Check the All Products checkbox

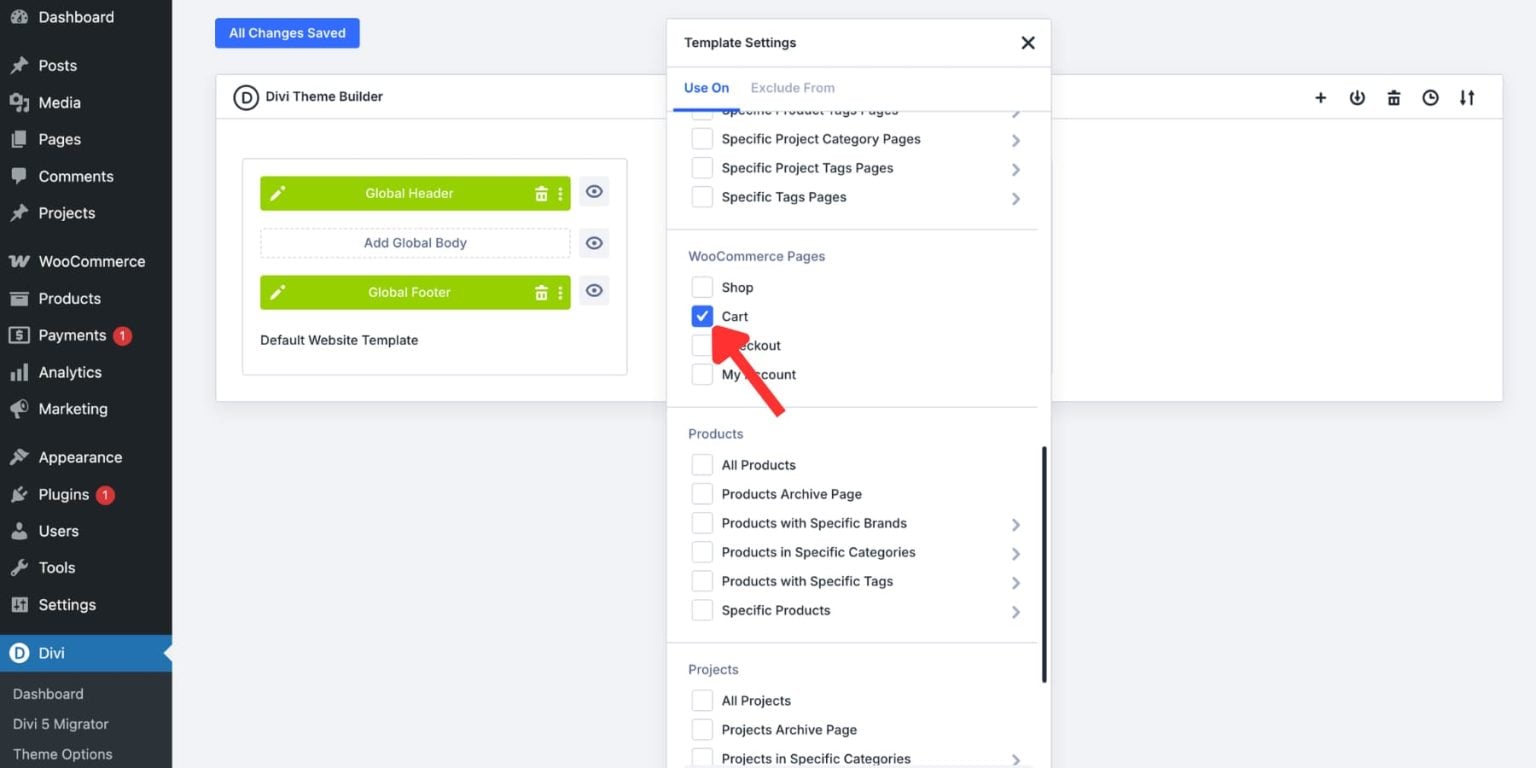(702, 465)
